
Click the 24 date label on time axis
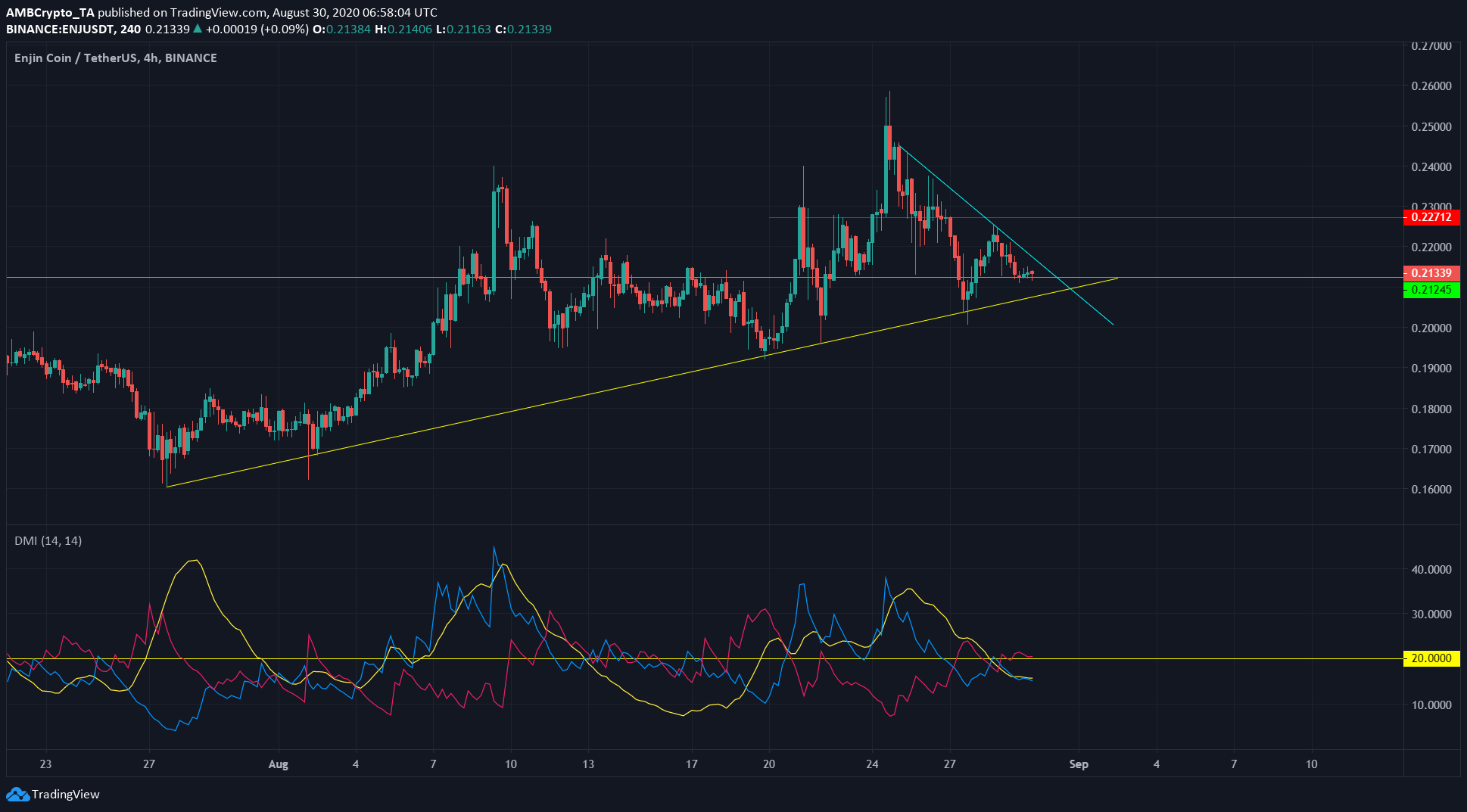point(872,764)
